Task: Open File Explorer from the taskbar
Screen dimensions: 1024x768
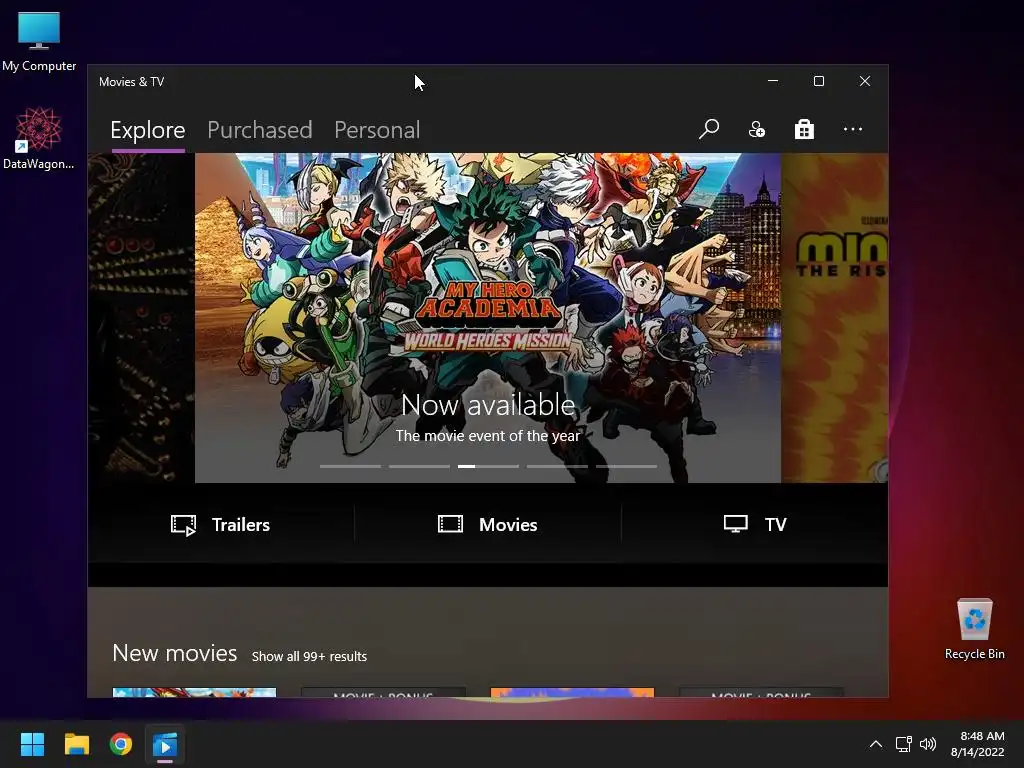Action: tap(76, 744)
